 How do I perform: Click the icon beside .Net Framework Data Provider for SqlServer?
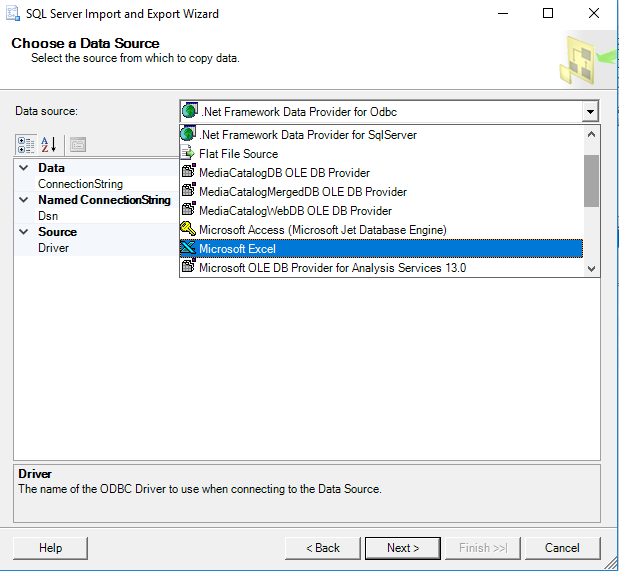tap(188, 134)
